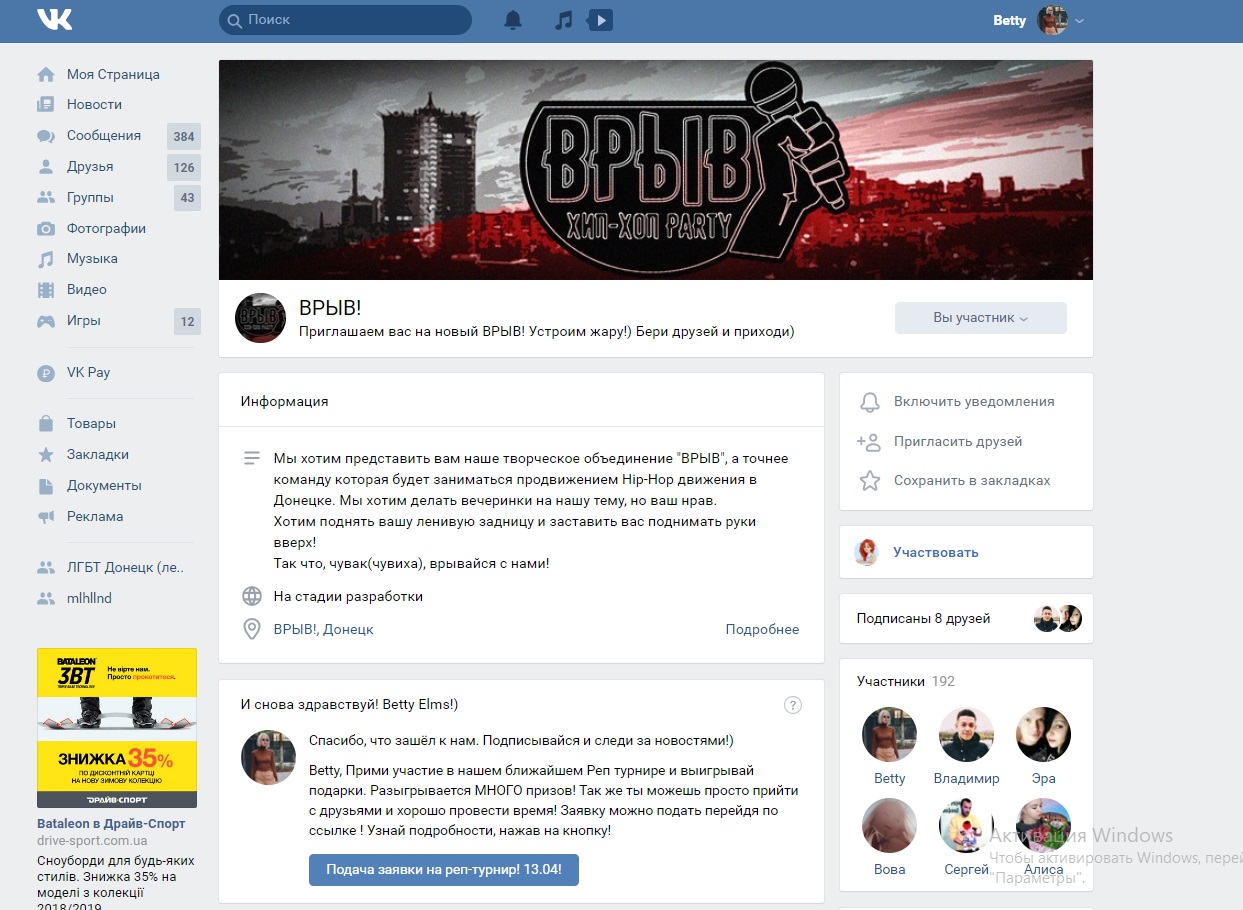Click the home icon next to Моя Страница
This screenshot has width=1243, height=910.
point(46,74)
